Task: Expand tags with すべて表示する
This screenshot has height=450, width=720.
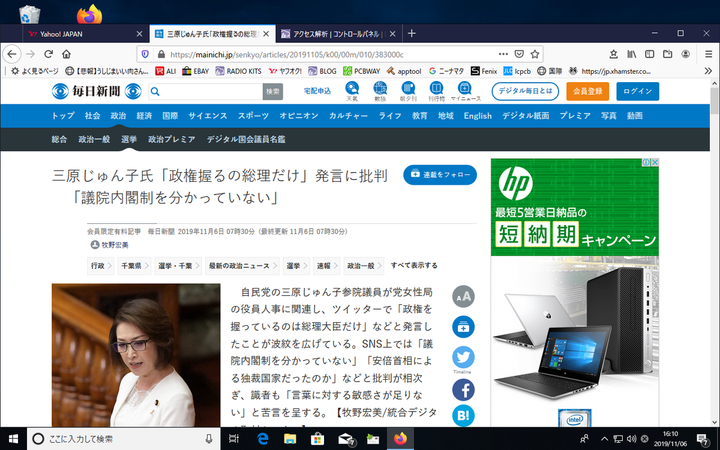Action: pos(414,265)
